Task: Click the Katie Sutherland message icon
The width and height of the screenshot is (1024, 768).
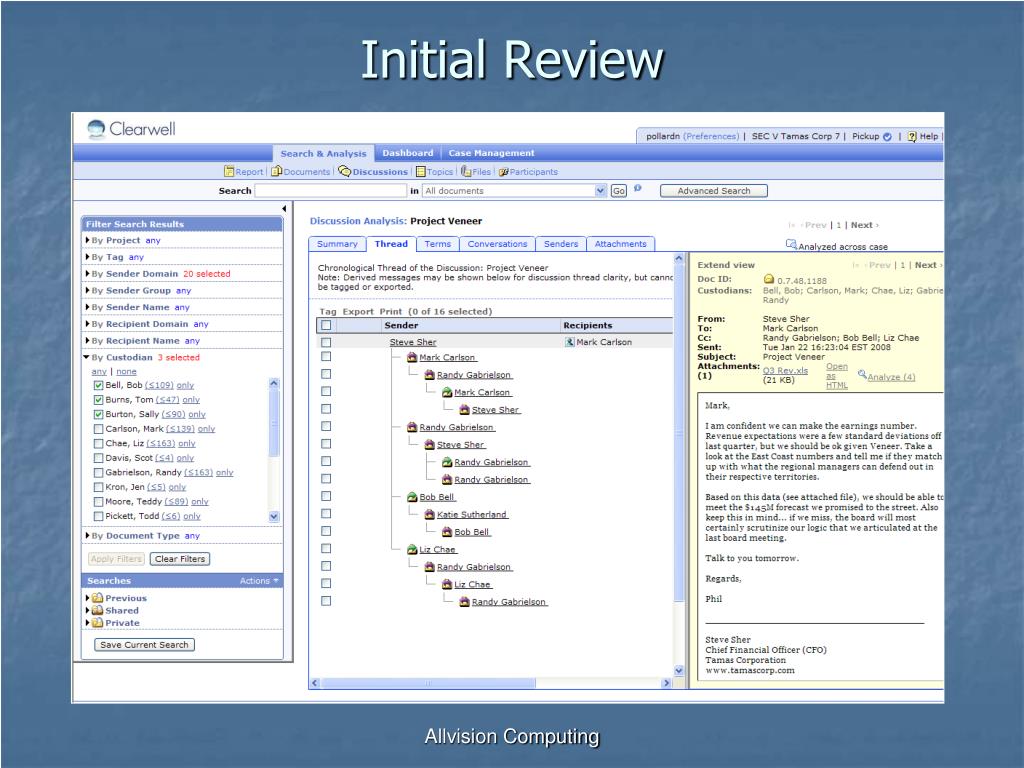Action: 430,515
